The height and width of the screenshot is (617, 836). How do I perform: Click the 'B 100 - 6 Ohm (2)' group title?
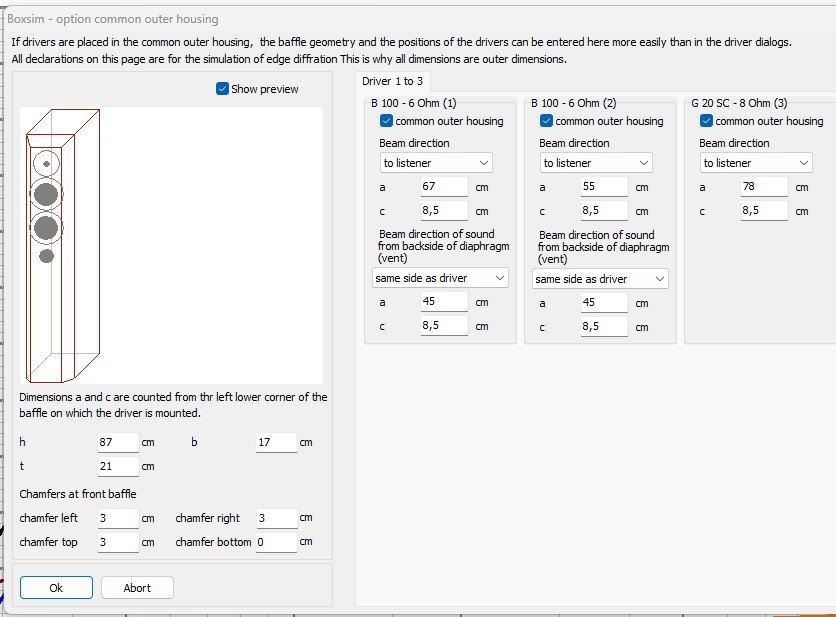tap(574, 103)
